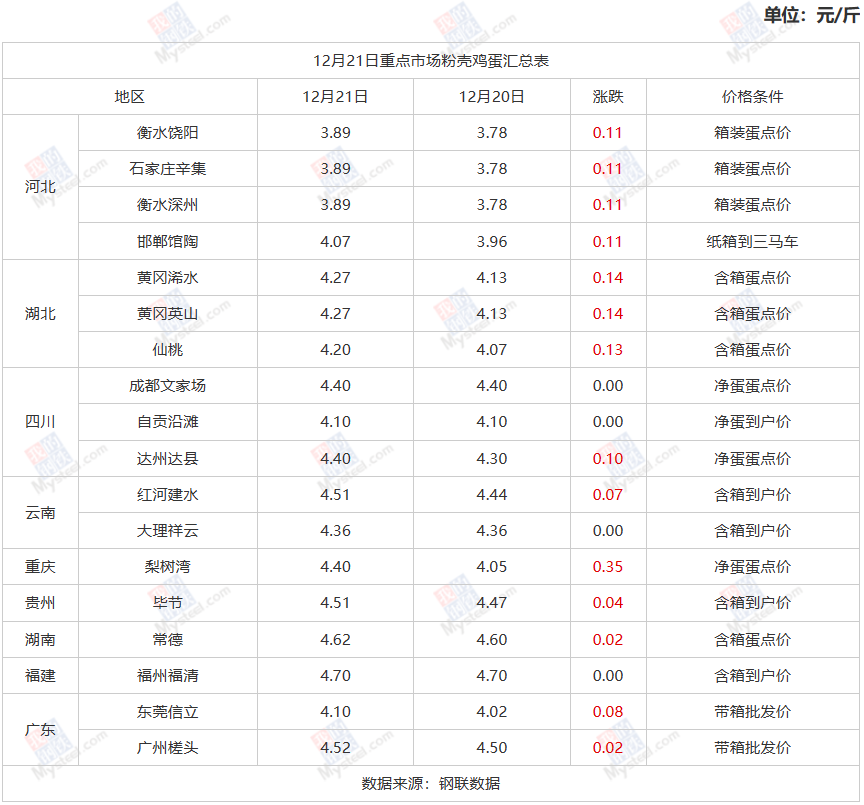Click the 成都文家场 market cell
Image resolution: width=864 pixels, height=805 pixels.
point(167,386)
